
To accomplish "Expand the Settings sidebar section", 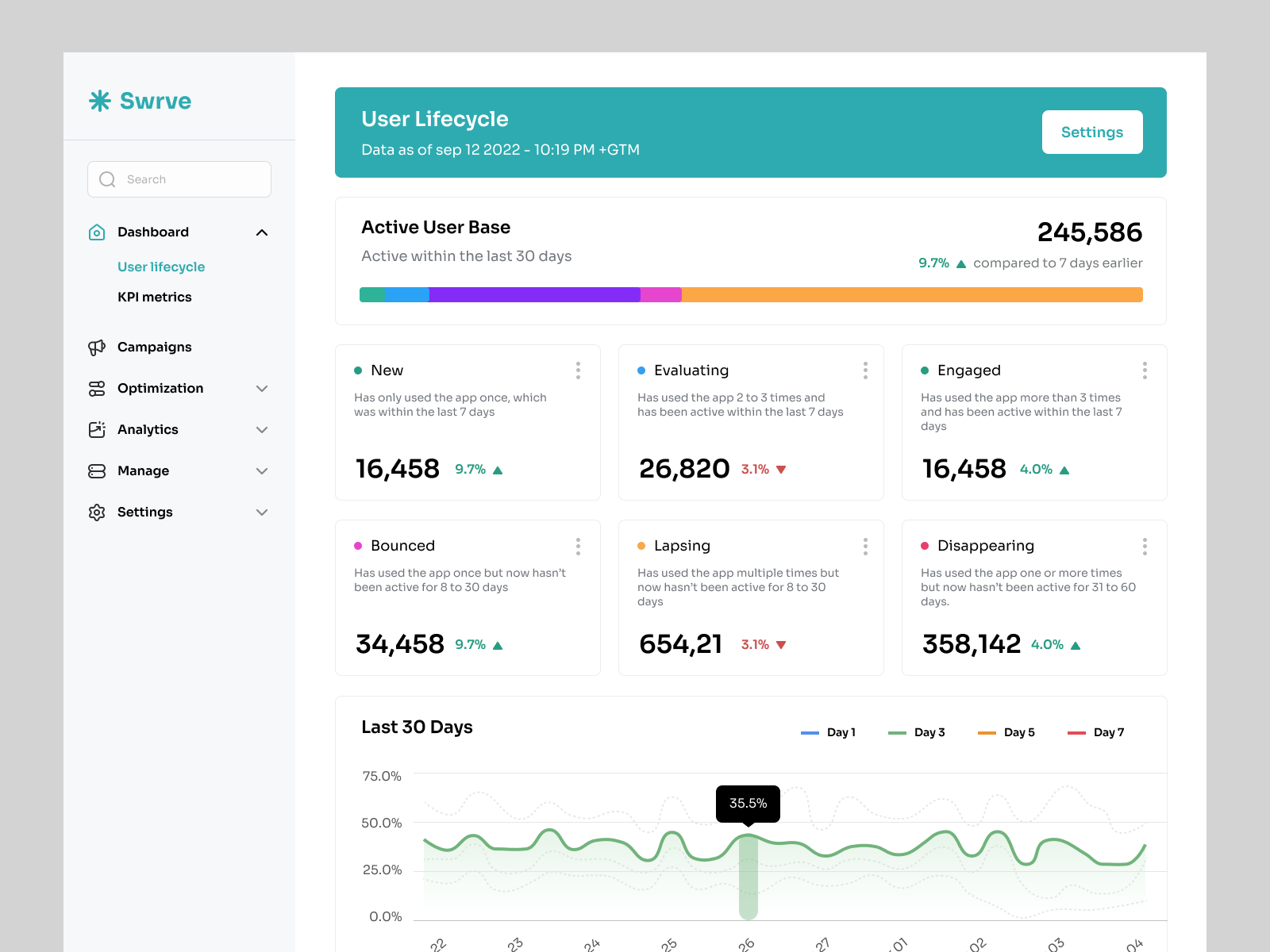I will (262, 512).
